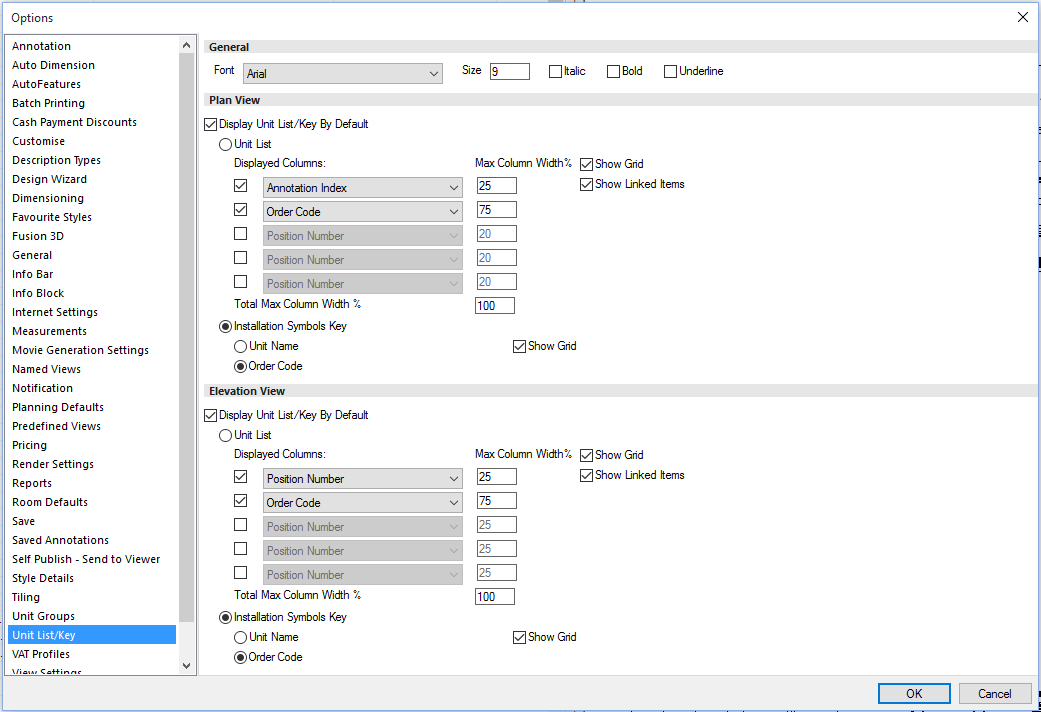Viewport: 1041px width, 712px height.
Task: Open the Annotation options category
Action: click(x=42, y=46)
